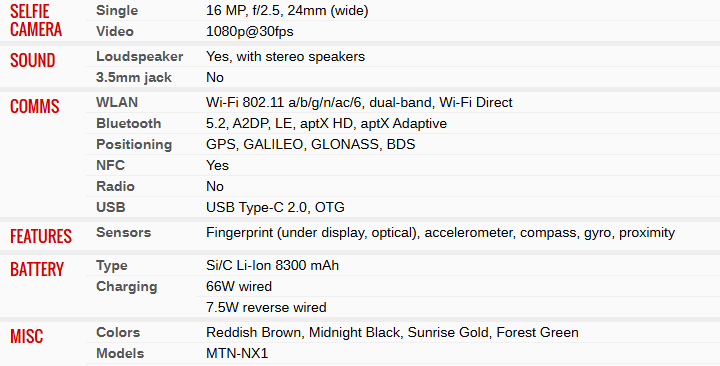720x366 pixels.
Task: Select the Bluetooth spec label
Action: 128,123
